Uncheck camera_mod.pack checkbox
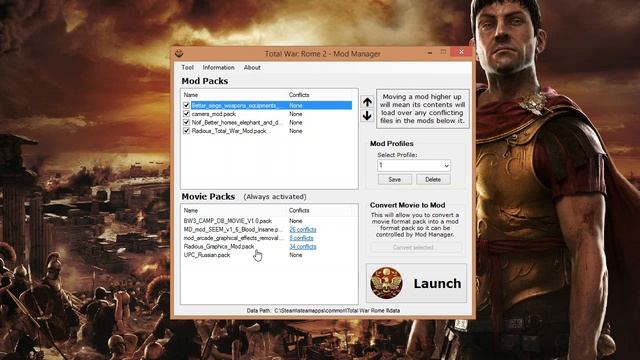 pyautogui.click(x=186, y=114)
